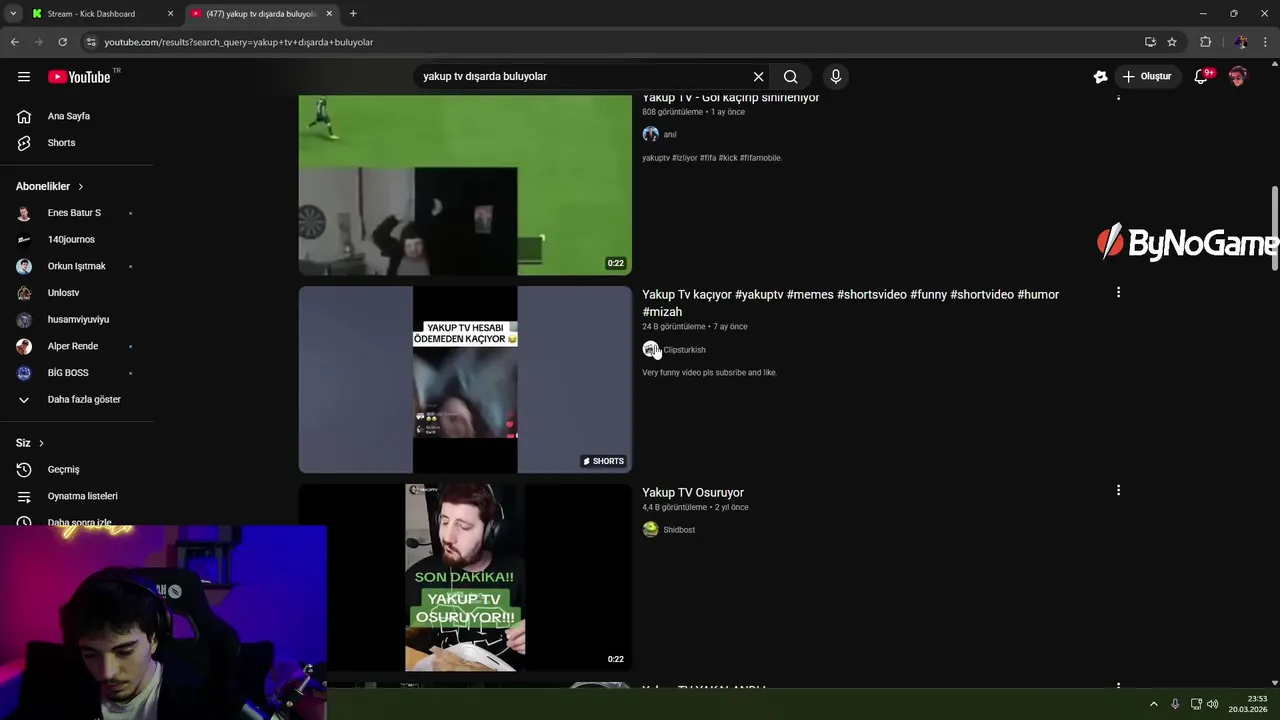
Task: Click the browser address bar URL
Action: (239, 42)
